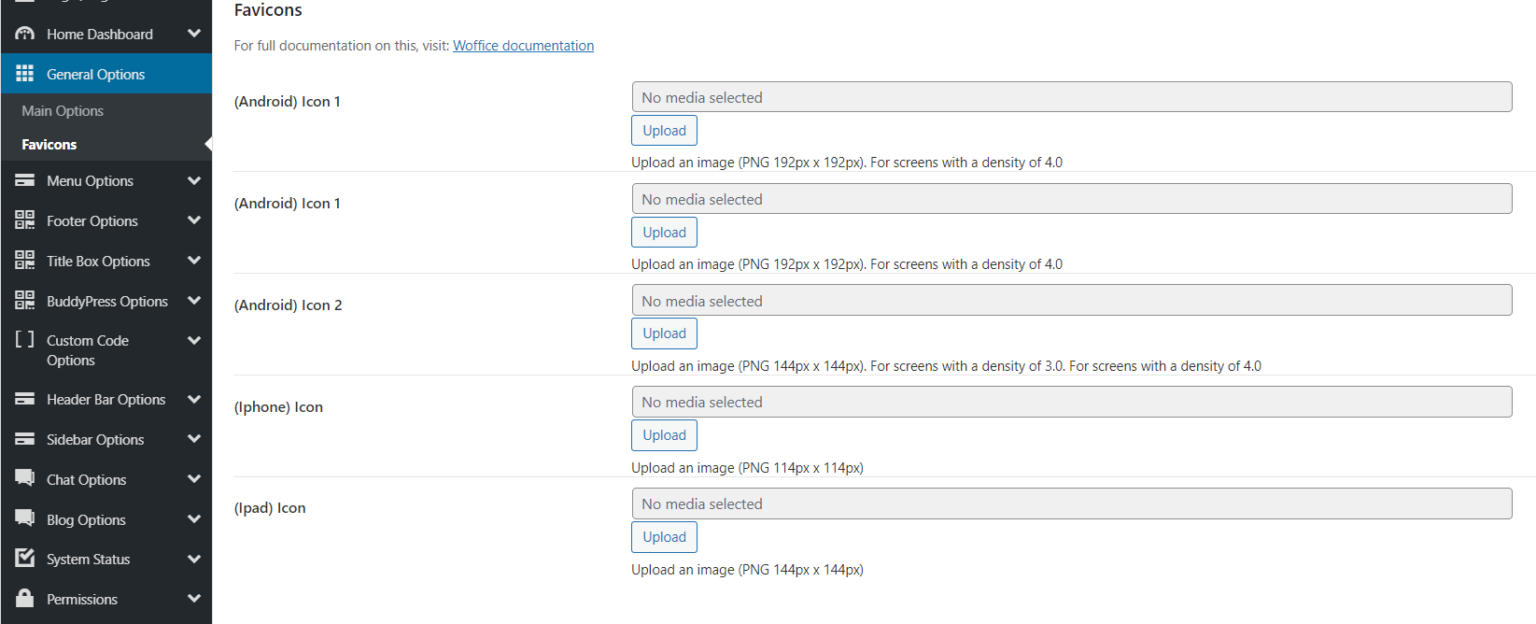Click the Permissions padlock icon
Screen dimensions: 1536x624
point(25,599)
